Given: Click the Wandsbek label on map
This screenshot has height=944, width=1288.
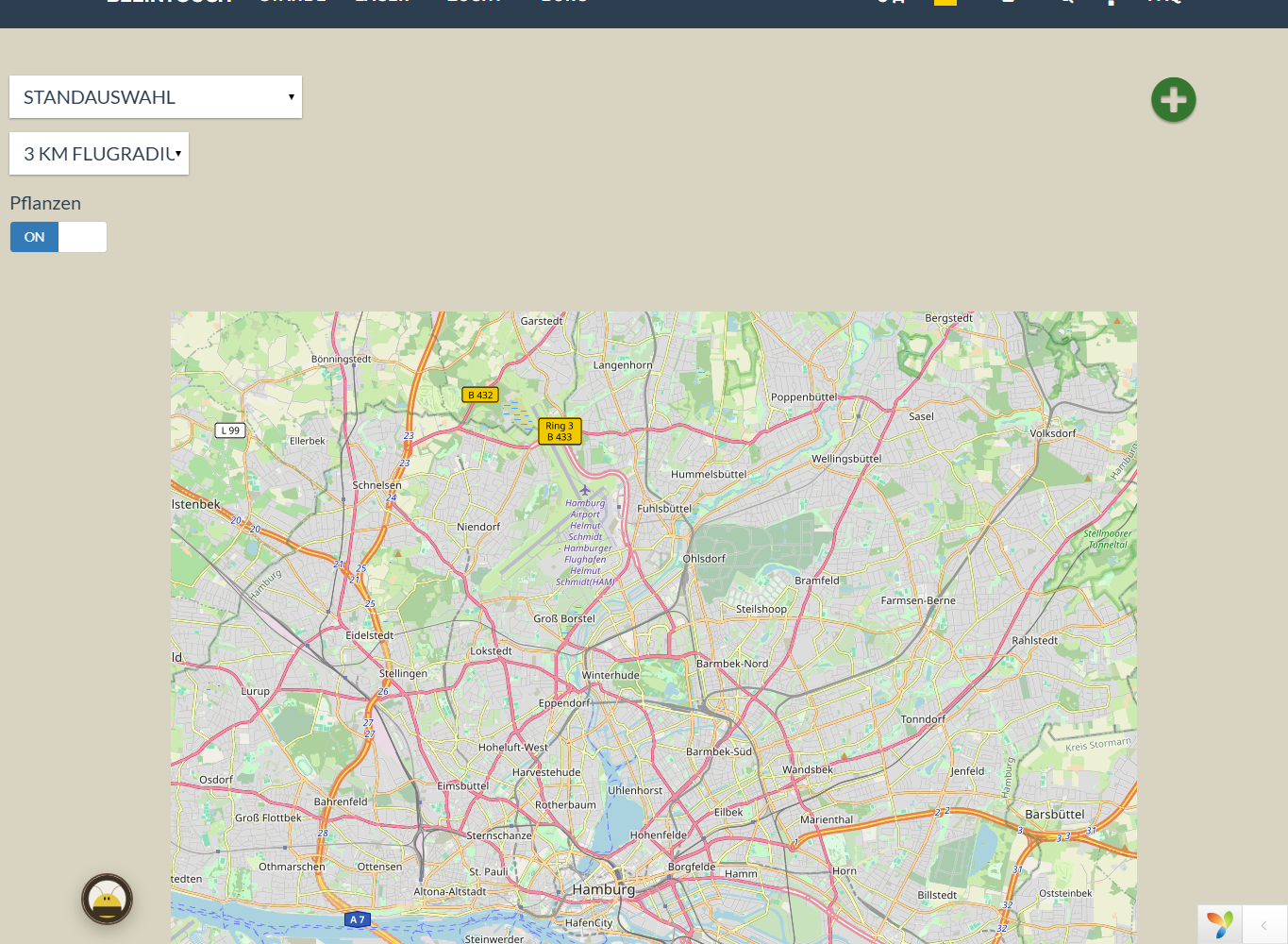Looking at the screenshot, I should pos(808,769).
